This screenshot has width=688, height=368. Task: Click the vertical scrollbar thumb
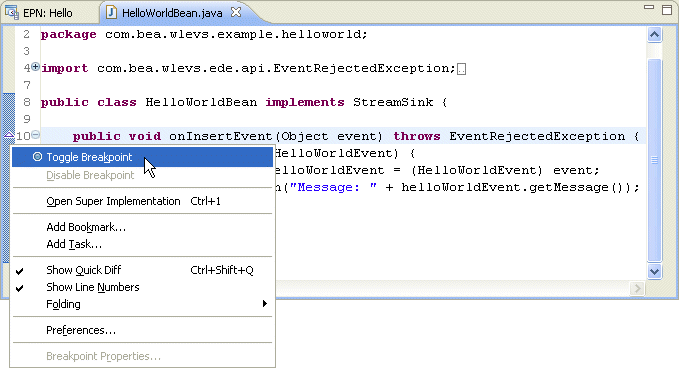(x=654, y=160)
